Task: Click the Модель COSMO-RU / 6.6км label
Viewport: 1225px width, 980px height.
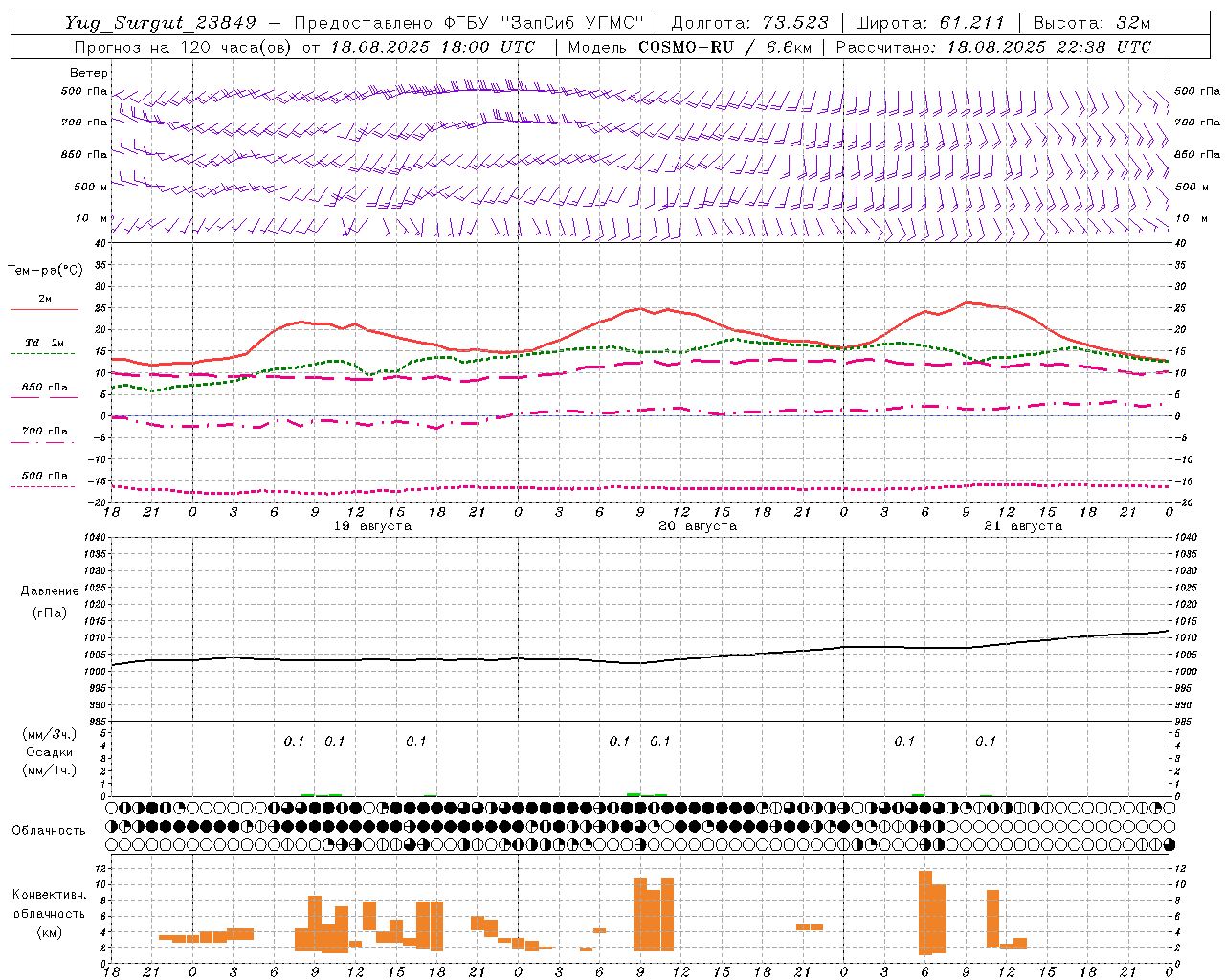Action: click(x=689, y=46)
